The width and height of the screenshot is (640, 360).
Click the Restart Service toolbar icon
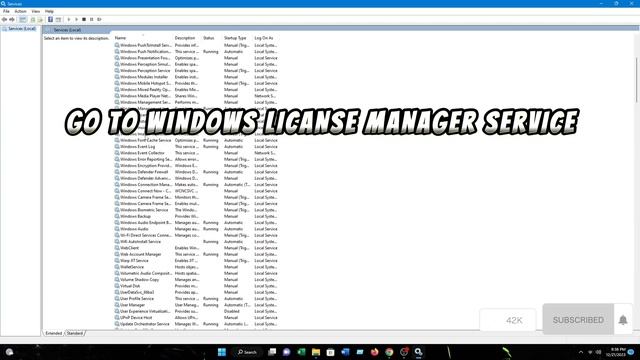[99, 19]
